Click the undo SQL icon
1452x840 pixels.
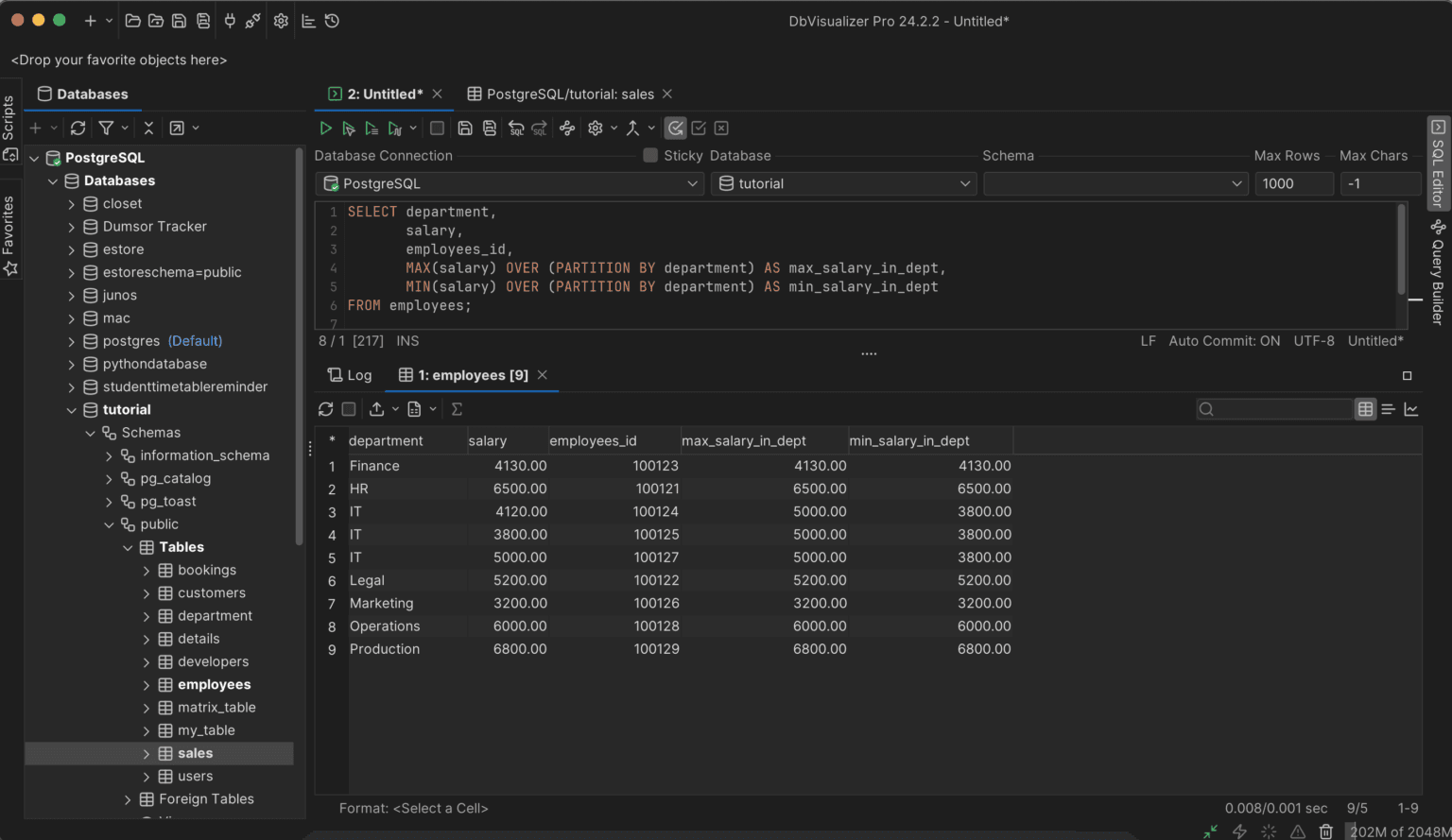pyautogui.click(x=515, y=128)
